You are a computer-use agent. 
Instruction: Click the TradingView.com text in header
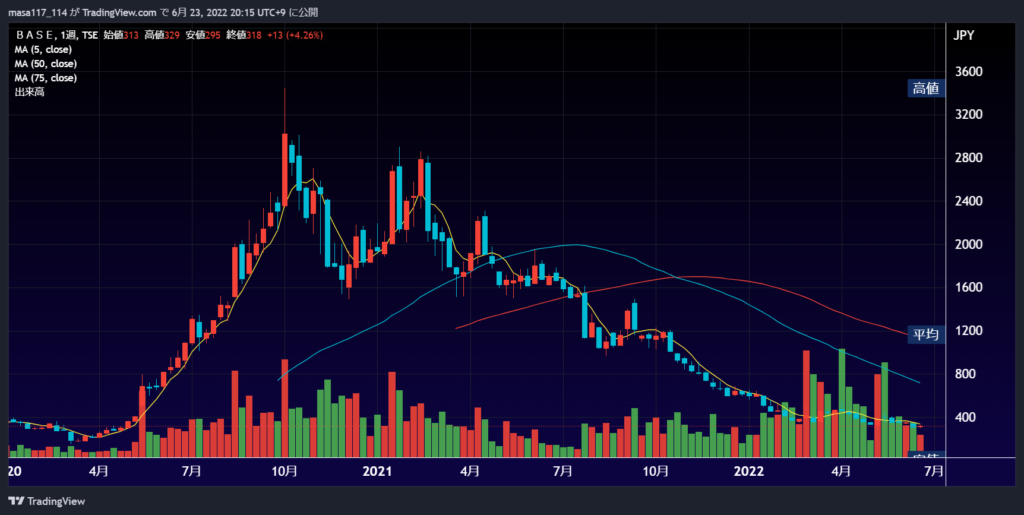[x=120, y=12]
